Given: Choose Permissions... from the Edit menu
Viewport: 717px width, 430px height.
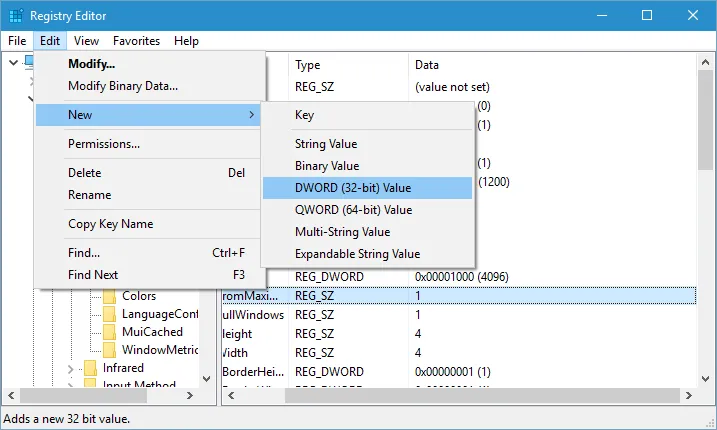Looking at the screenshot, I should click(x=150, y=144).
